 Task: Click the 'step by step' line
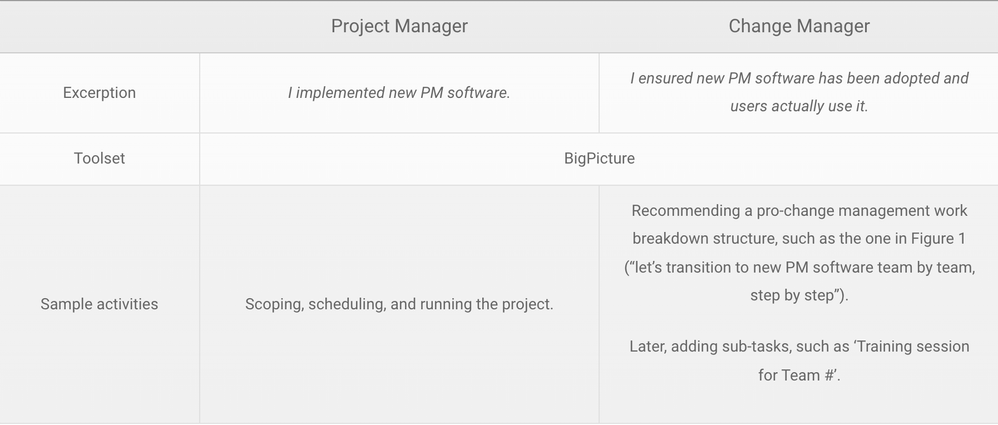click(x=799, y=296)
